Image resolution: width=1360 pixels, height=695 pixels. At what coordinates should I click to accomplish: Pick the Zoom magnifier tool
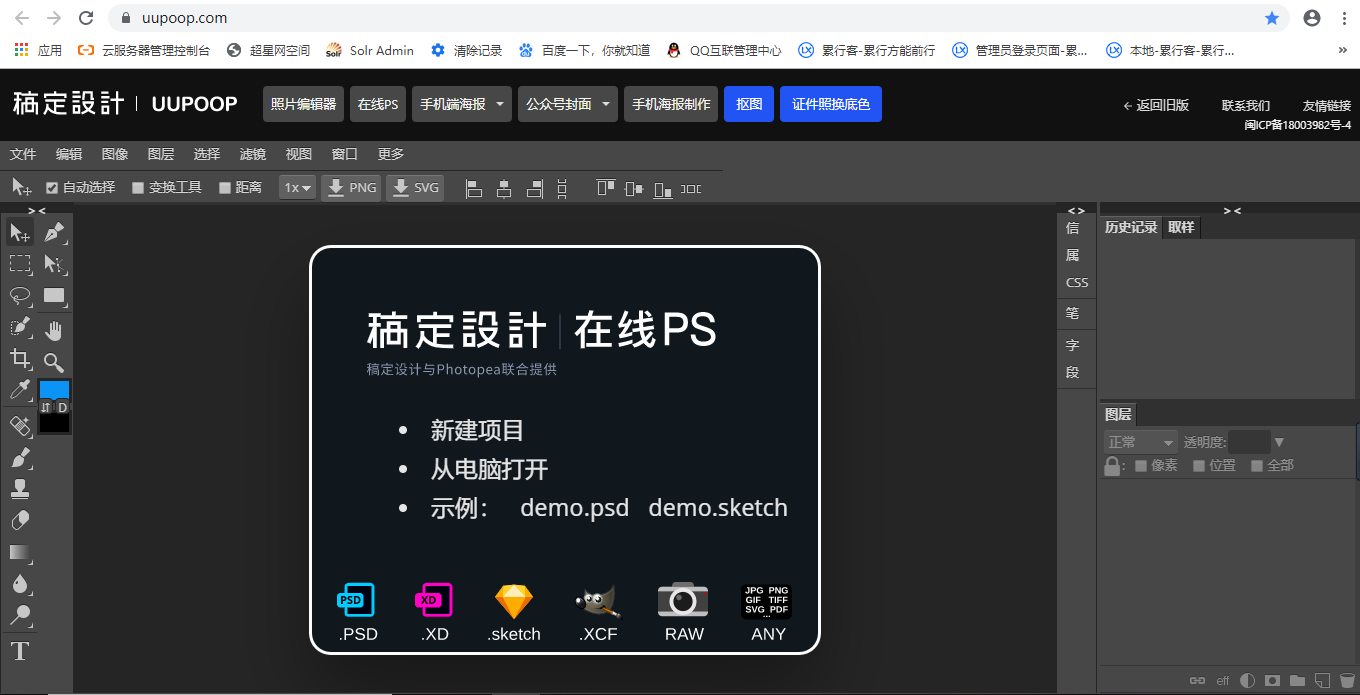click(x=55, y=361)
